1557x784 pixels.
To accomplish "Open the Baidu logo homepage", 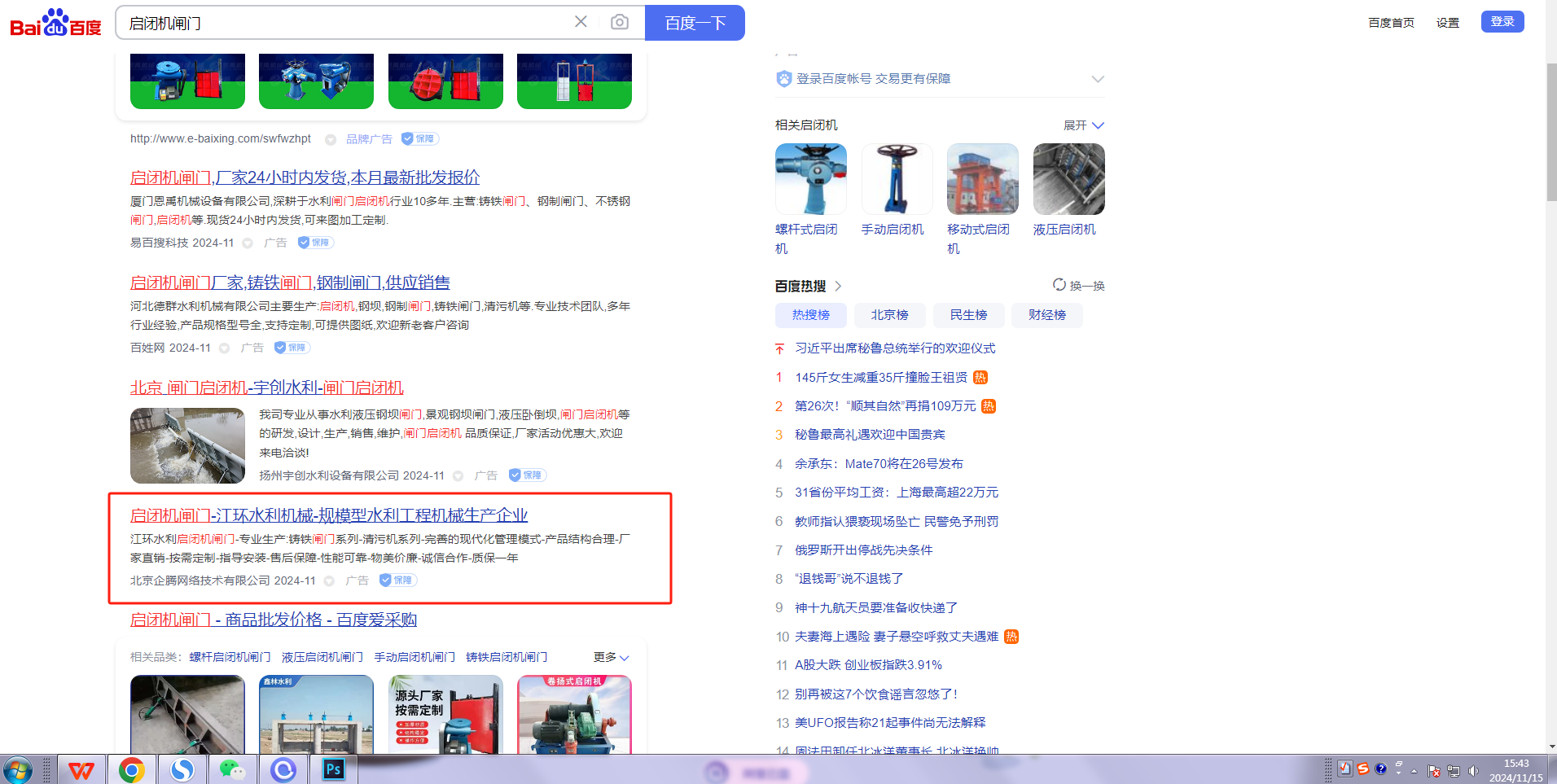I will pos(55,23).
